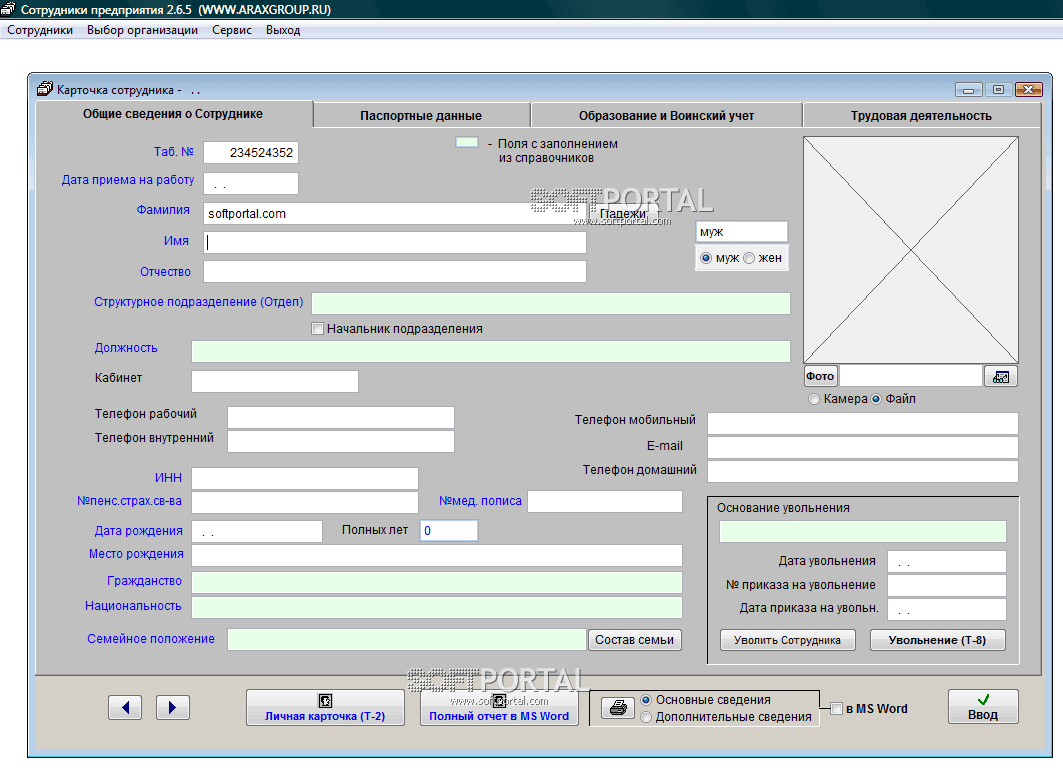Click the 'Ввод' confirm button
1063x773 pixels.
983,707
